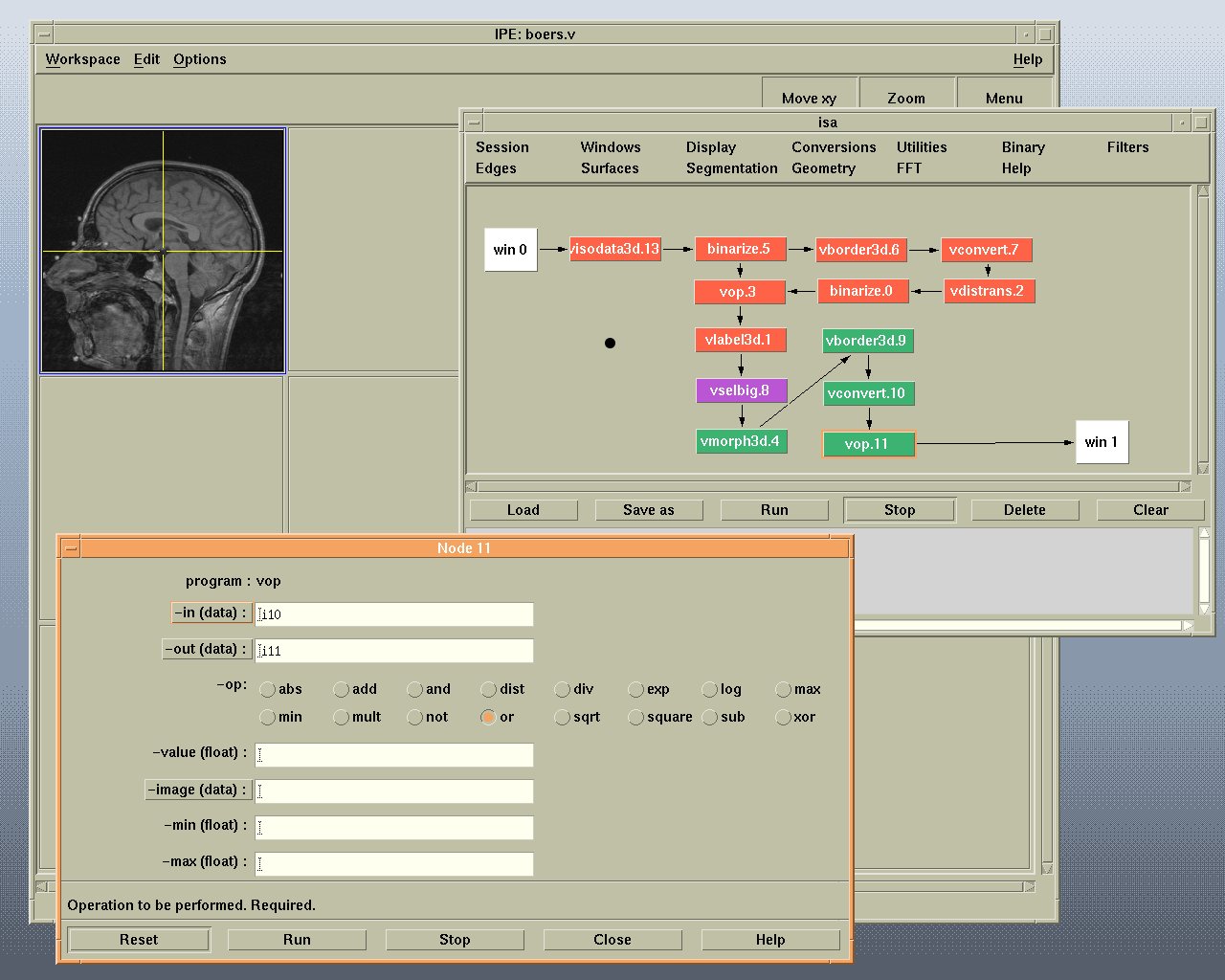1225x980 pixels.
Task: Open the -image (data) selector button
Action: 198,790
